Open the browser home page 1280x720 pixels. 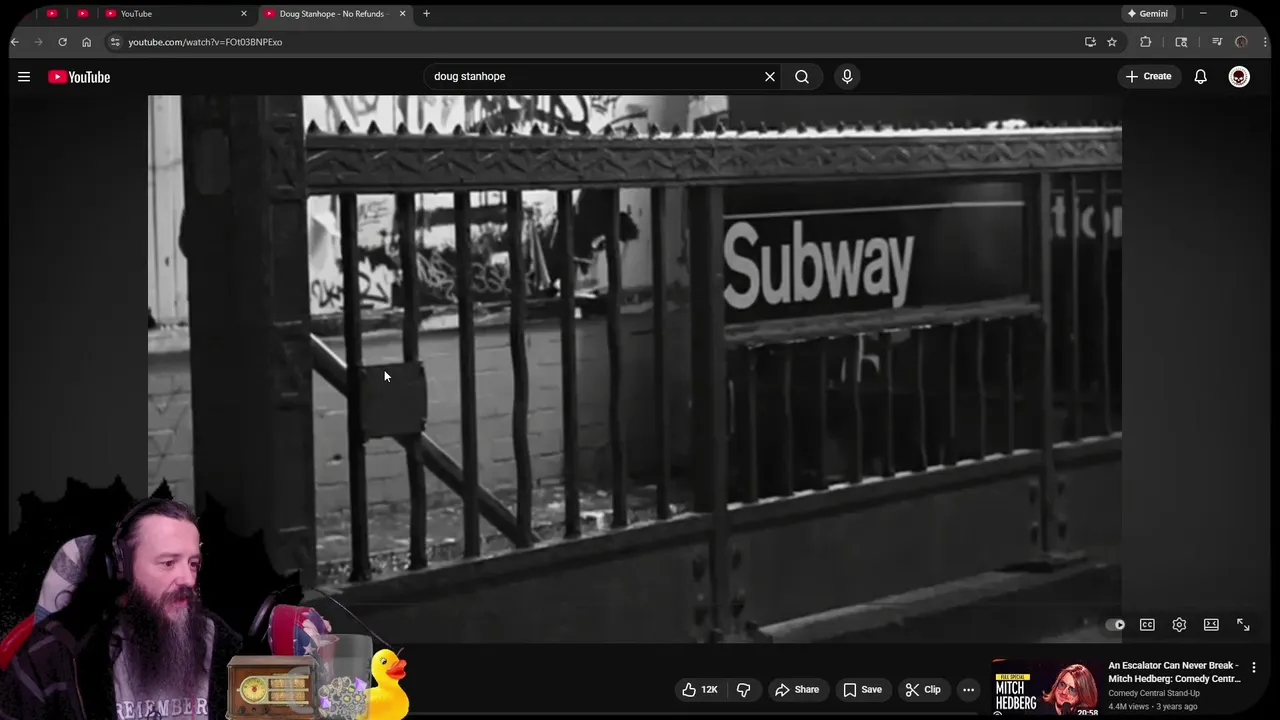point(86,42)
